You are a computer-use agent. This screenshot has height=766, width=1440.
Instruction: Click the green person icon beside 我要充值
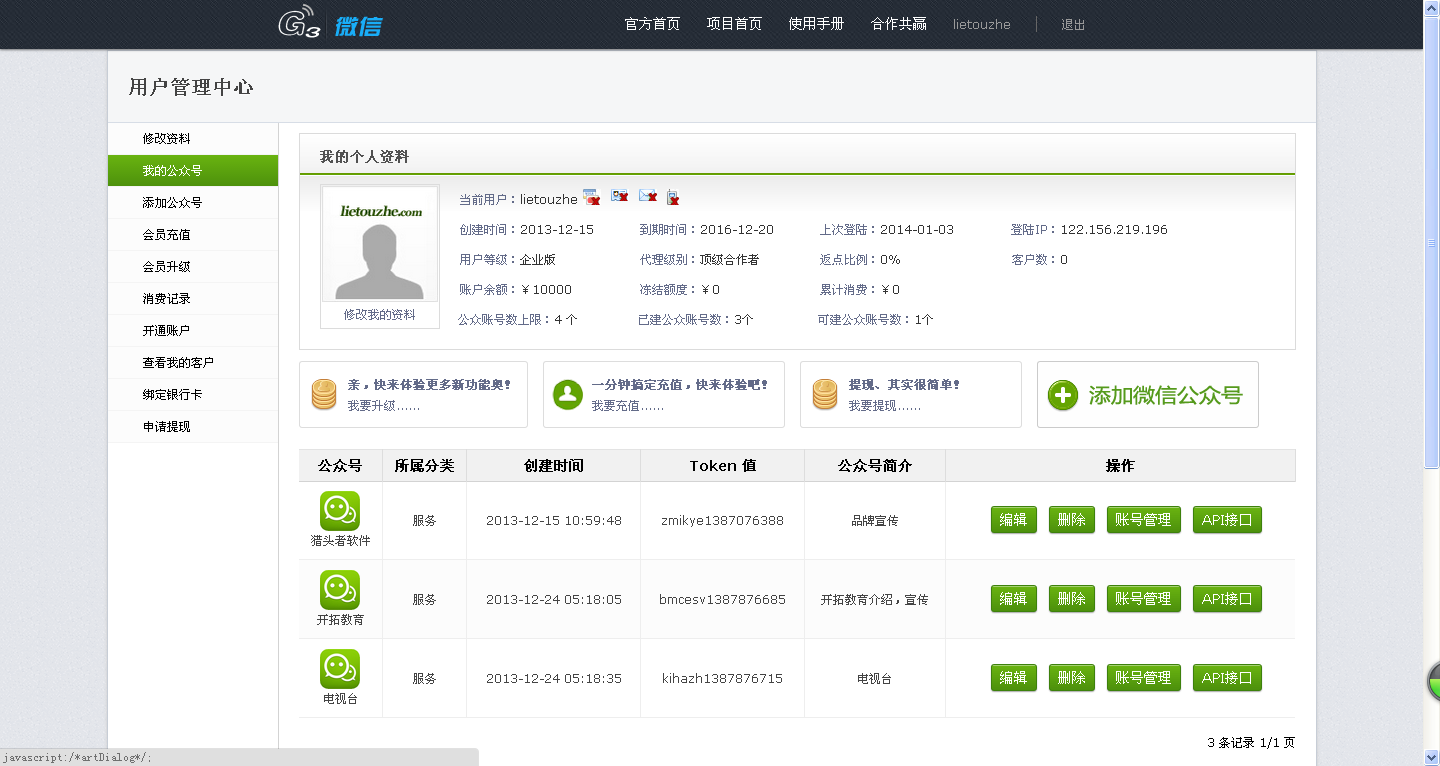(x=567, y=394)
